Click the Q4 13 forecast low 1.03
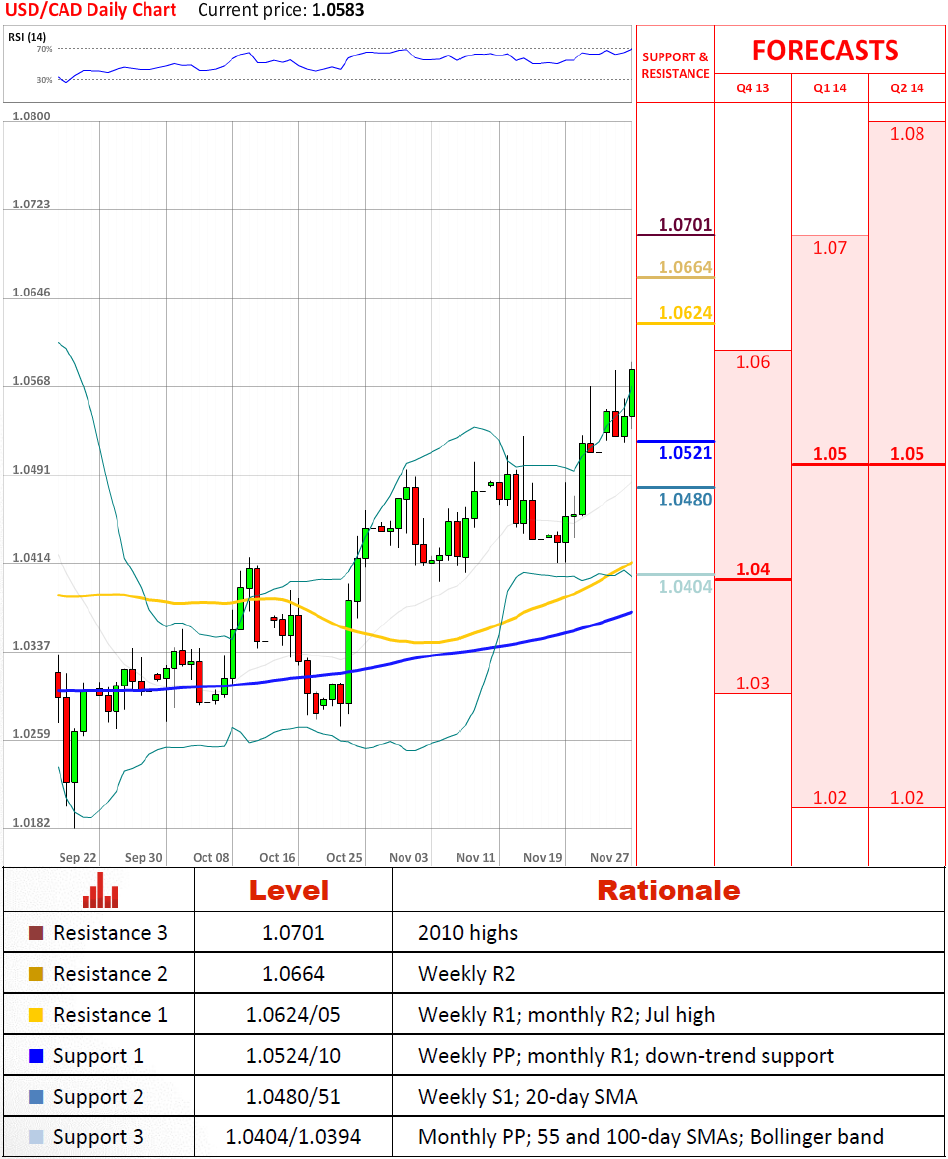The height and width of the screenshot is (1159, 948). [x=753, y=683]
